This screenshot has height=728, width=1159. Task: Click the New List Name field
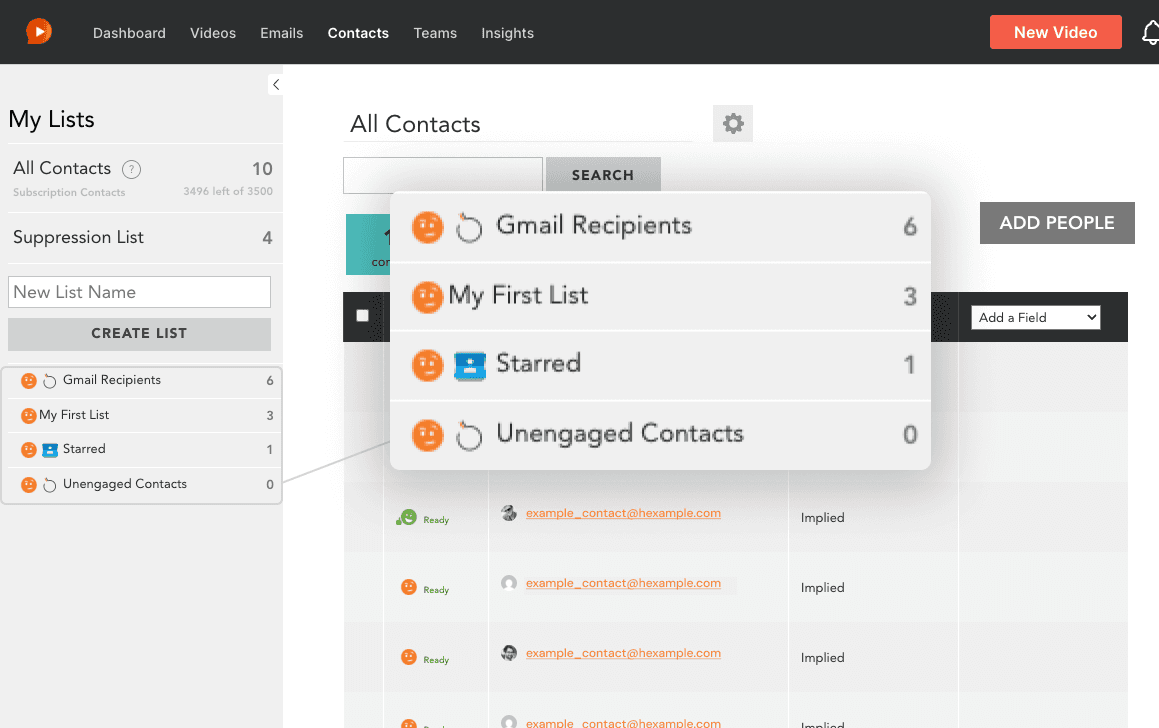[139, 292]
